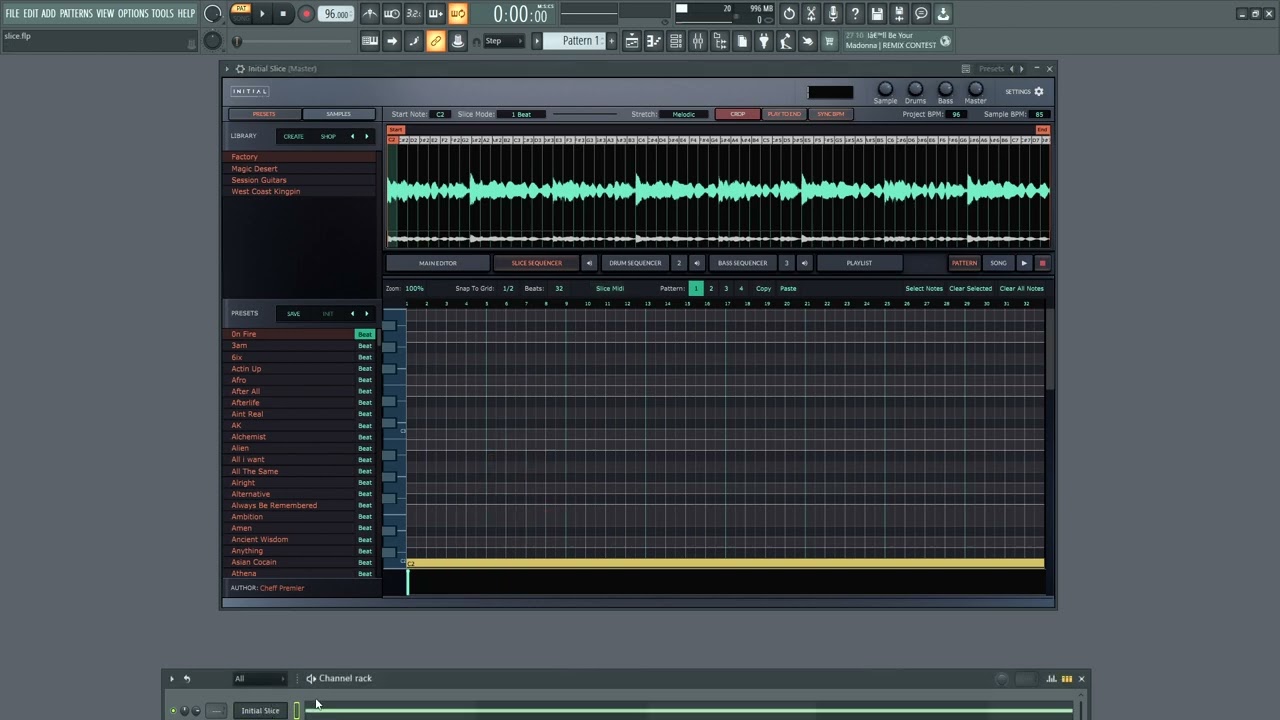Click the tempo field showing 96.000

pos(337,14)
